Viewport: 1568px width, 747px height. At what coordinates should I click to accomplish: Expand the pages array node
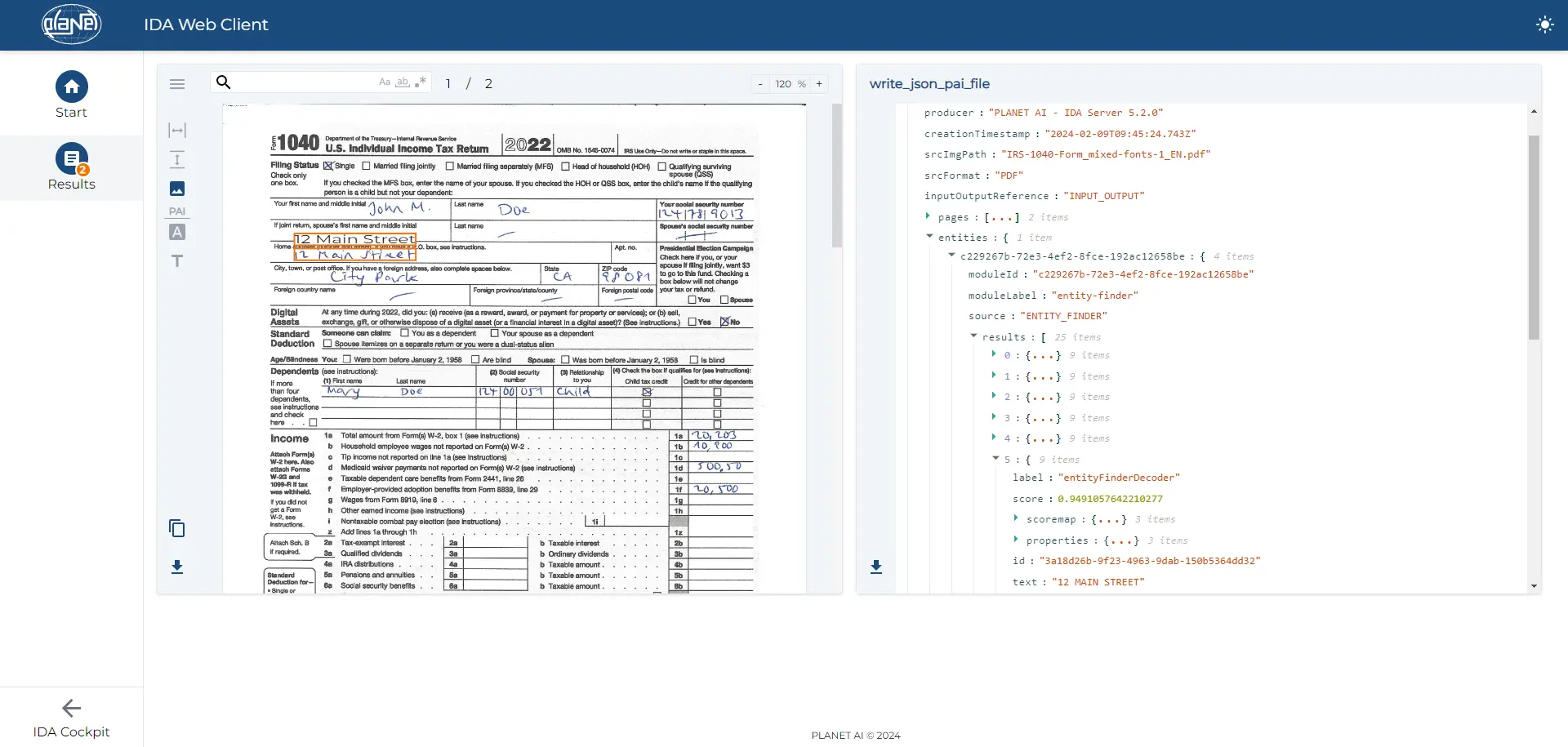click(x=928, y=216)
